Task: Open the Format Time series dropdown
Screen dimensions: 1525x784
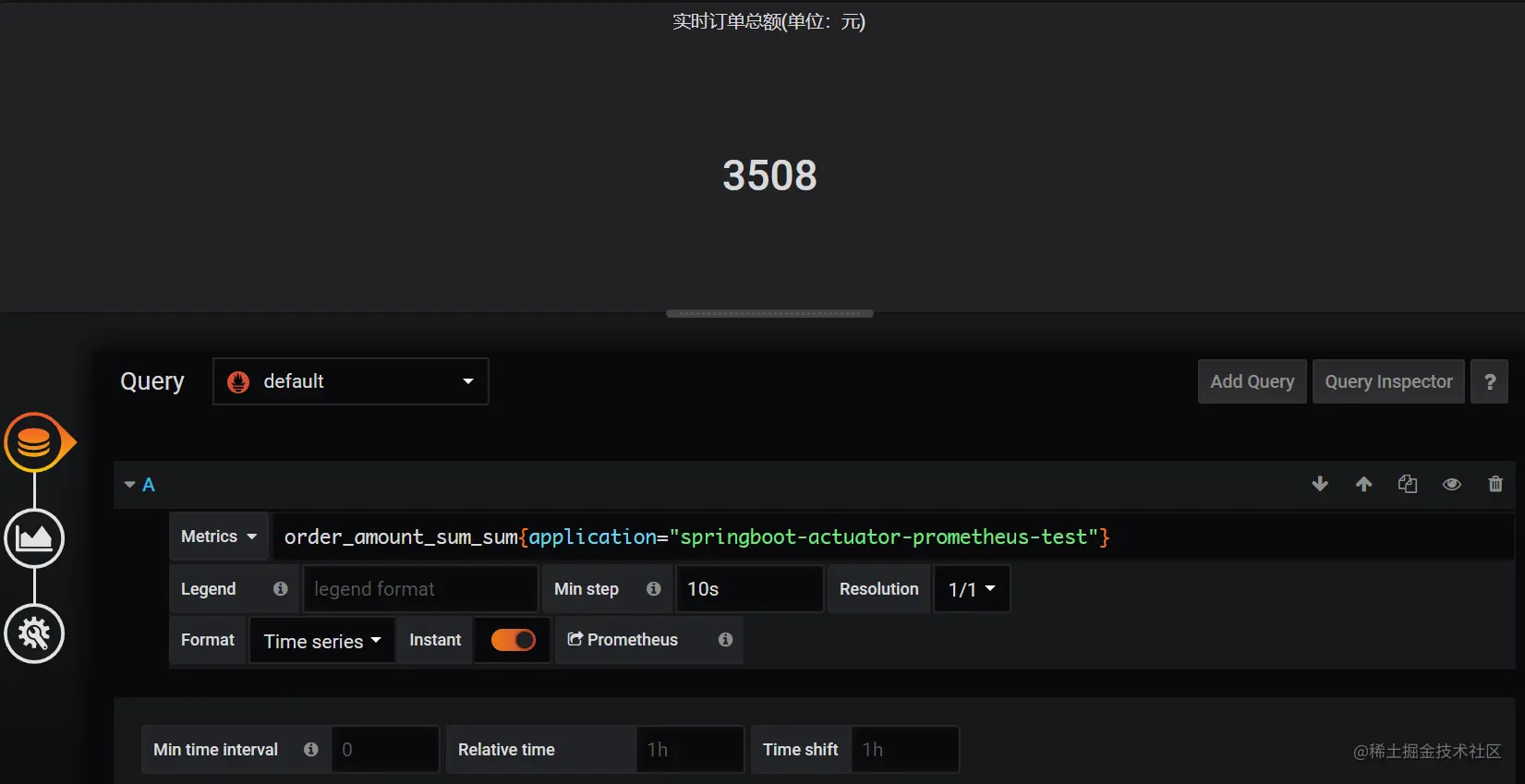Action: [x=321, y=640]
